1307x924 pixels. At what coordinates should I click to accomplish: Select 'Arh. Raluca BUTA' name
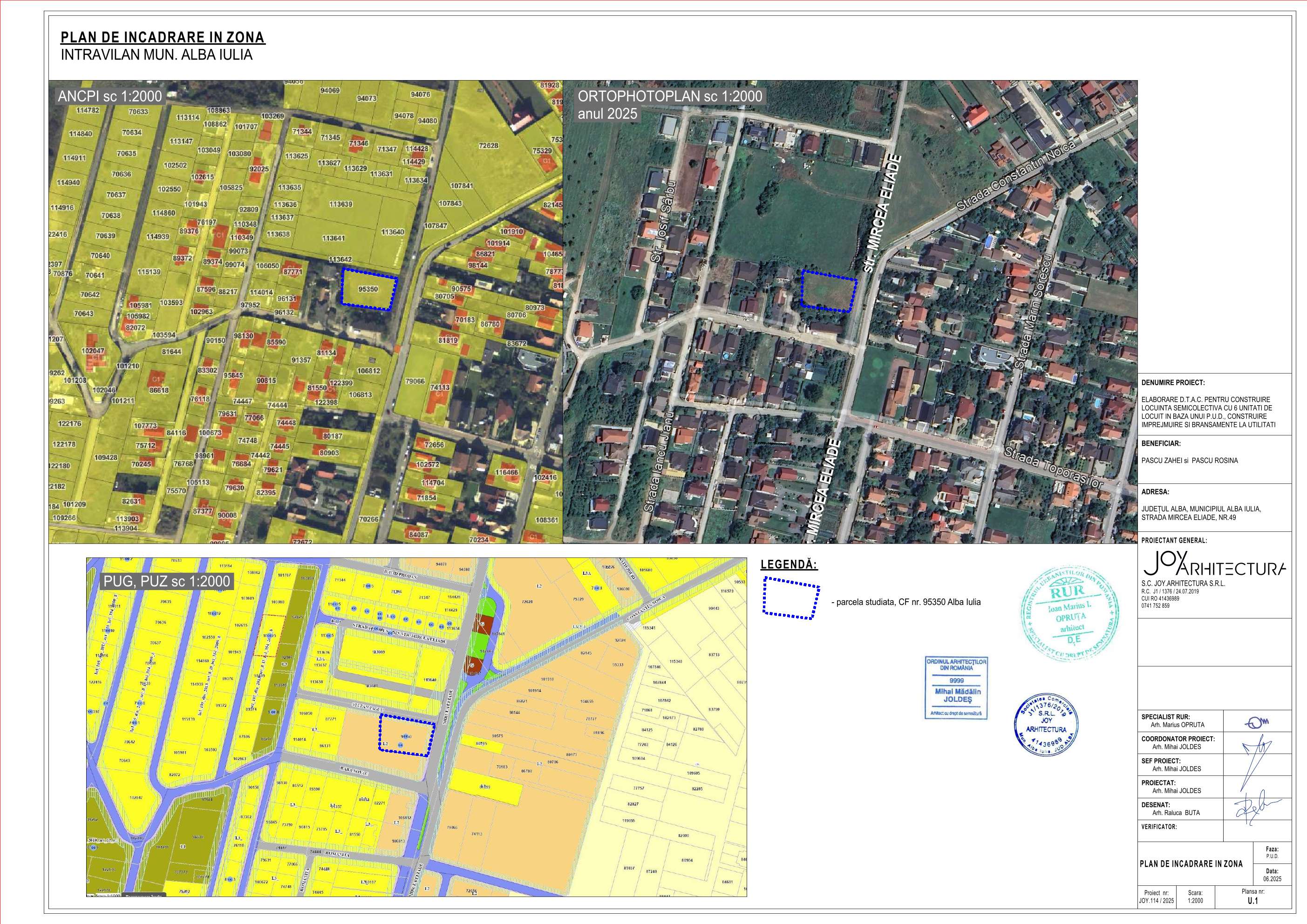(1176, 813)
